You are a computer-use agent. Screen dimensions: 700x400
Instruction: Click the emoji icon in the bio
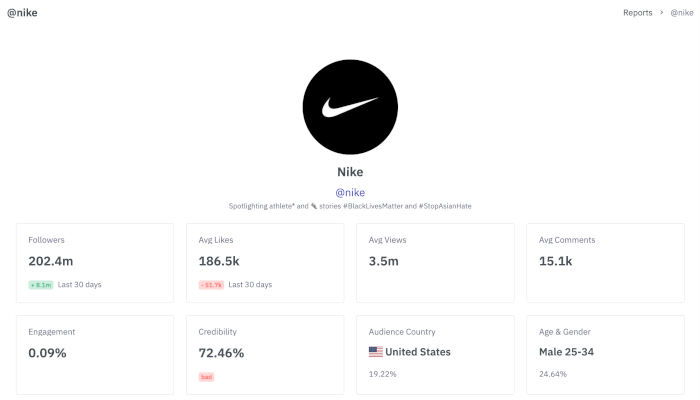(x=314, y=206)
